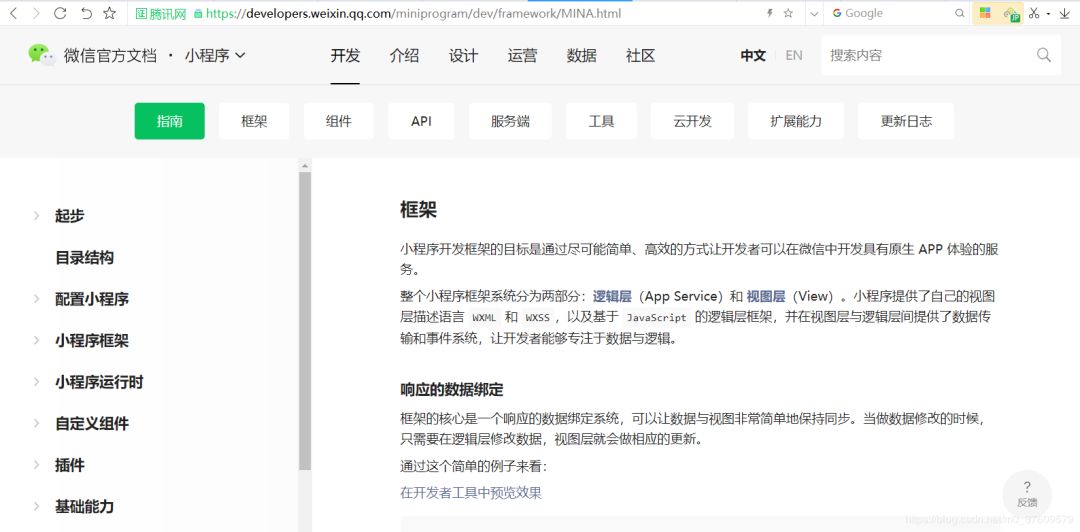Click the sidebar vertical scrollbar thumb
The width and height of the screenshot is (1080, 532).
(305, 320)
